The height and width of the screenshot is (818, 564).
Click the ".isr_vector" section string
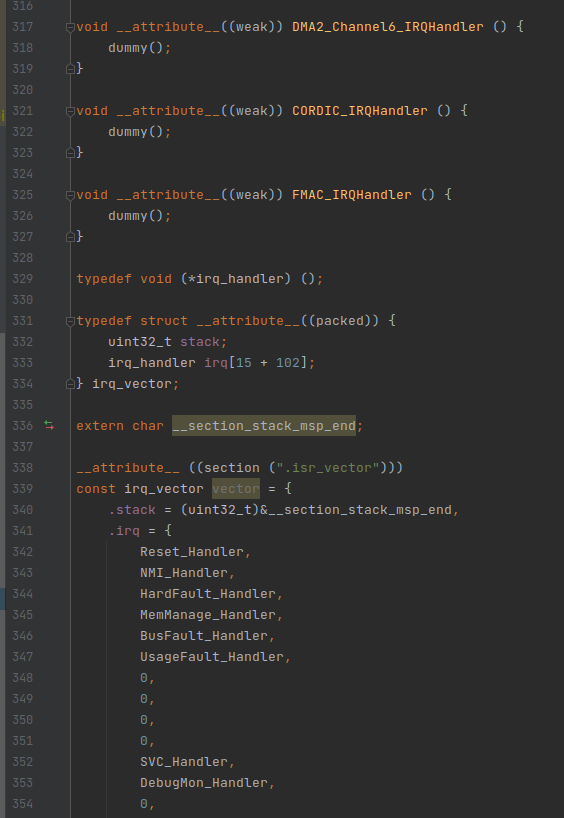click(328, 467)
